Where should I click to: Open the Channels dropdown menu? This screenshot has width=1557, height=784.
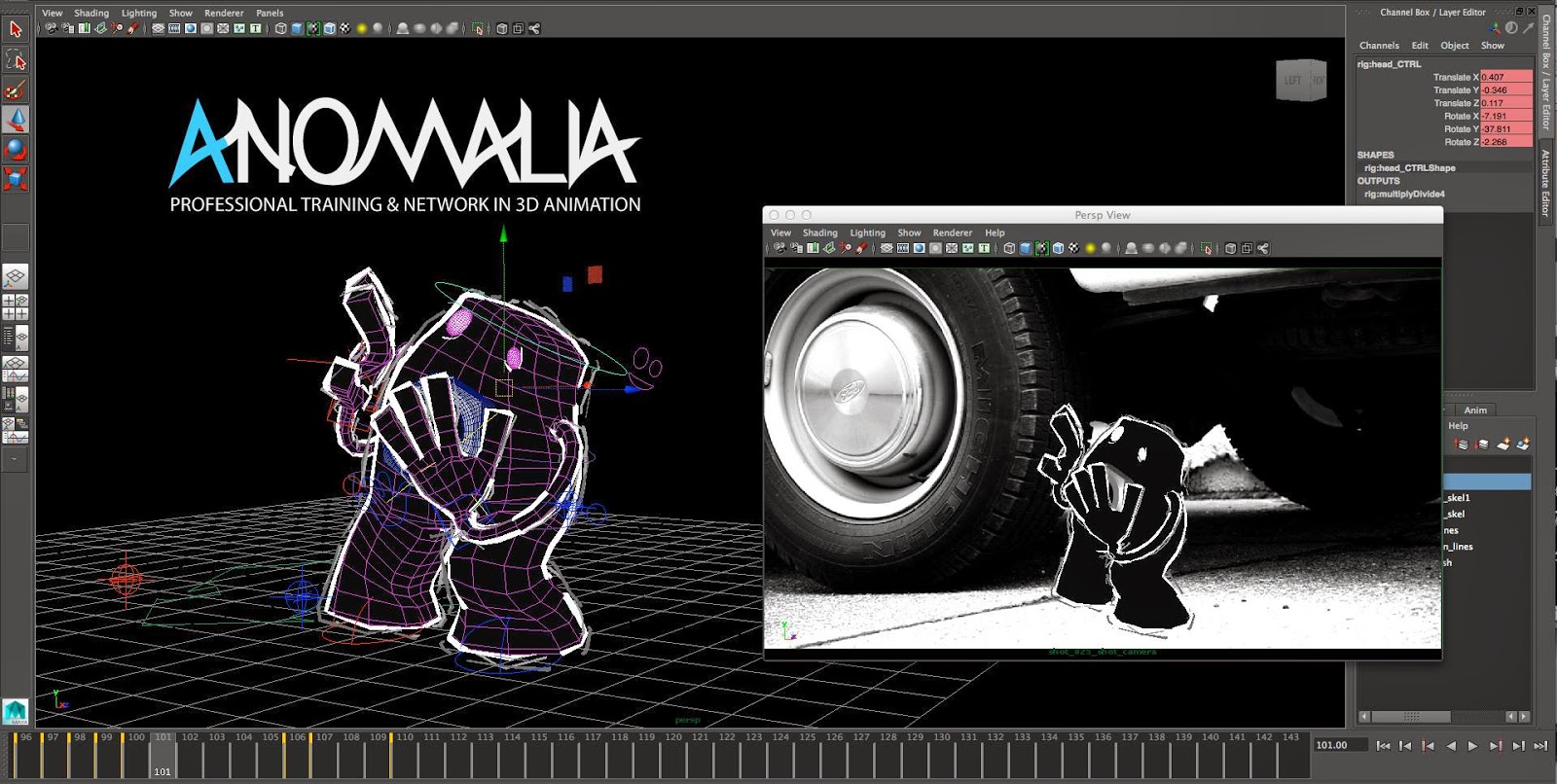(x=1378, y=46)
